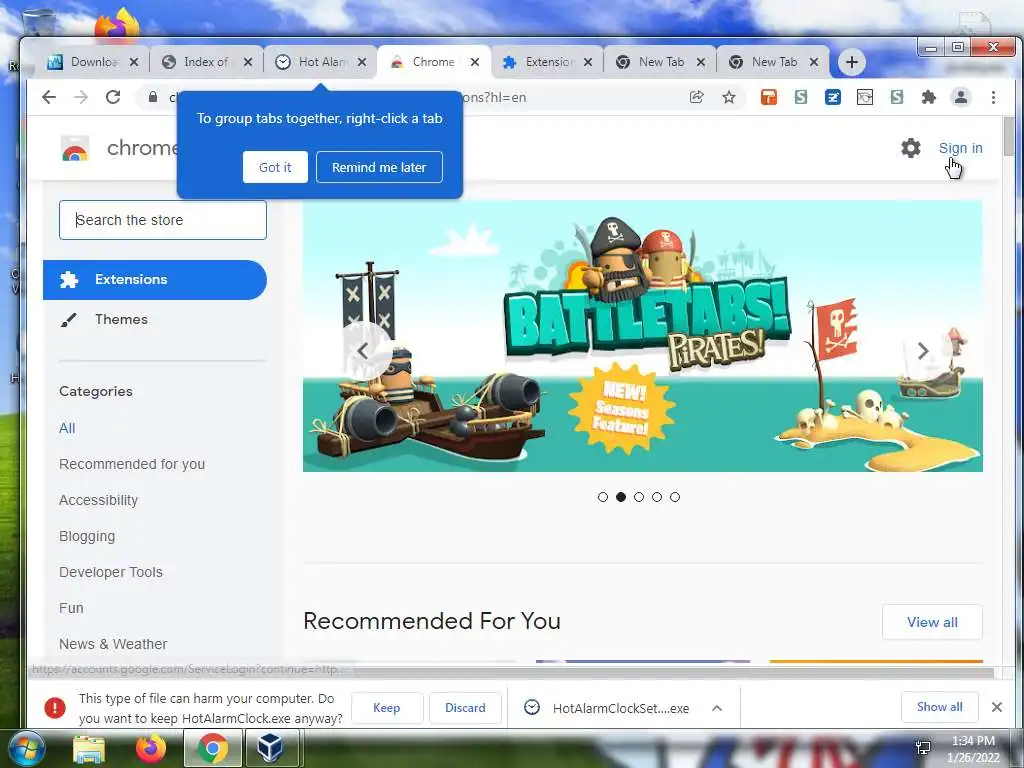The image size is (1024, 768).
Task: Click the network tray icon
Action: (923, 747)
